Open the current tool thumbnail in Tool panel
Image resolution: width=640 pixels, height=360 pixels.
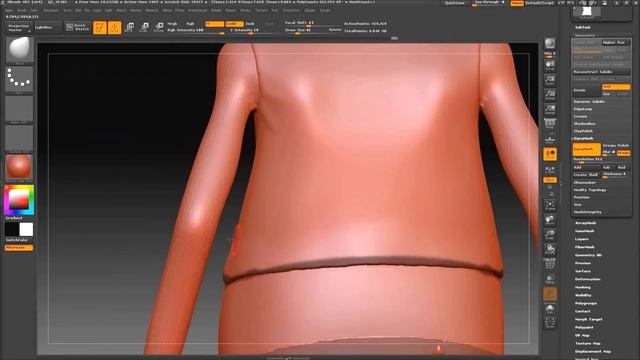click(x=587, y=12)
